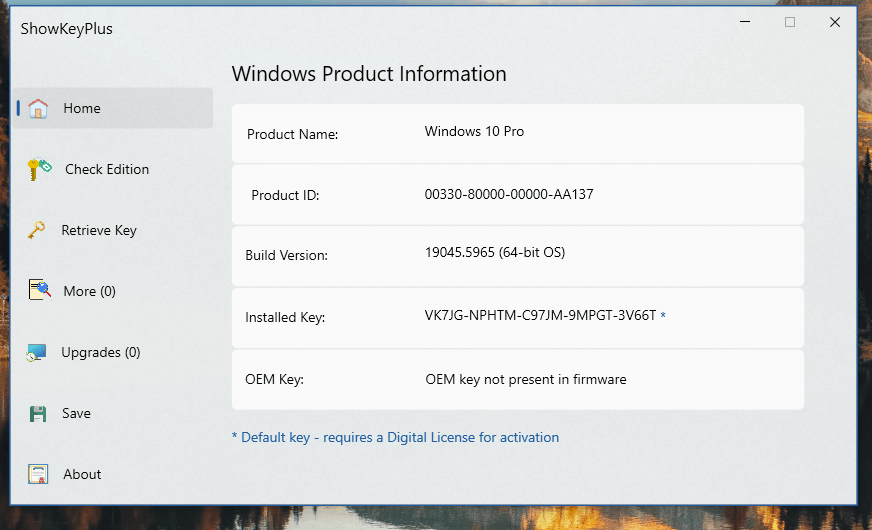
Task: Click the Save floppy disk icon
Action: (38, 414)
